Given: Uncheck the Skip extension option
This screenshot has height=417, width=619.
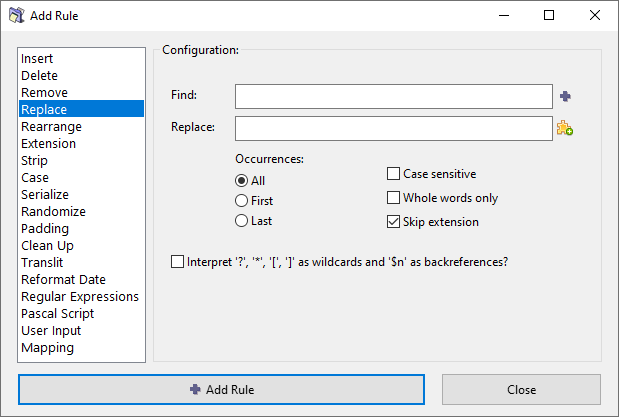Looking at the screenshot, I should 394,222.
